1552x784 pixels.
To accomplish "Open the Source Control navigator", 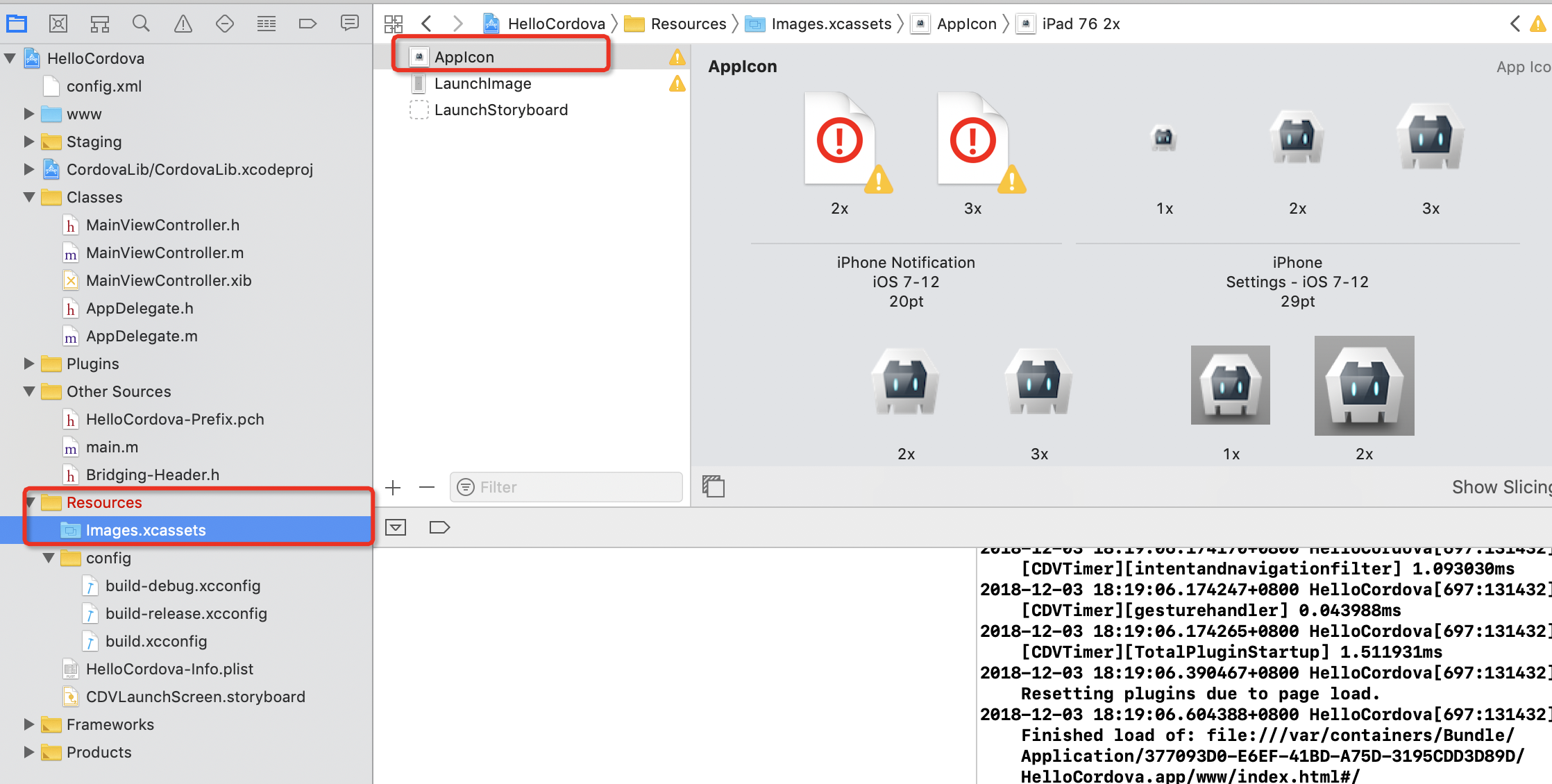I will 58,24.
